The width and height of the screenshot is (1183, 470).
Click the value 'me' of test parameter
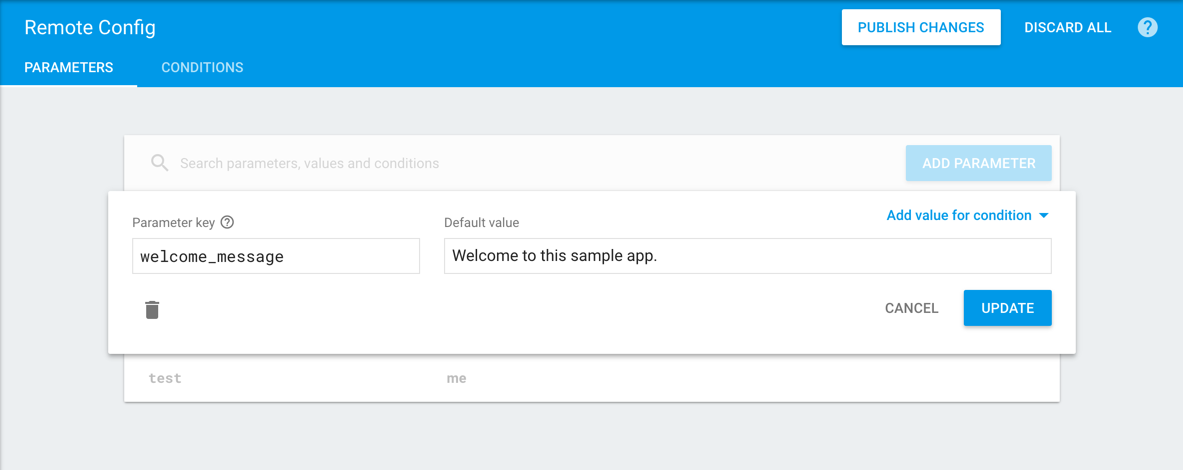pyautogui.click(x=457, y=379)
